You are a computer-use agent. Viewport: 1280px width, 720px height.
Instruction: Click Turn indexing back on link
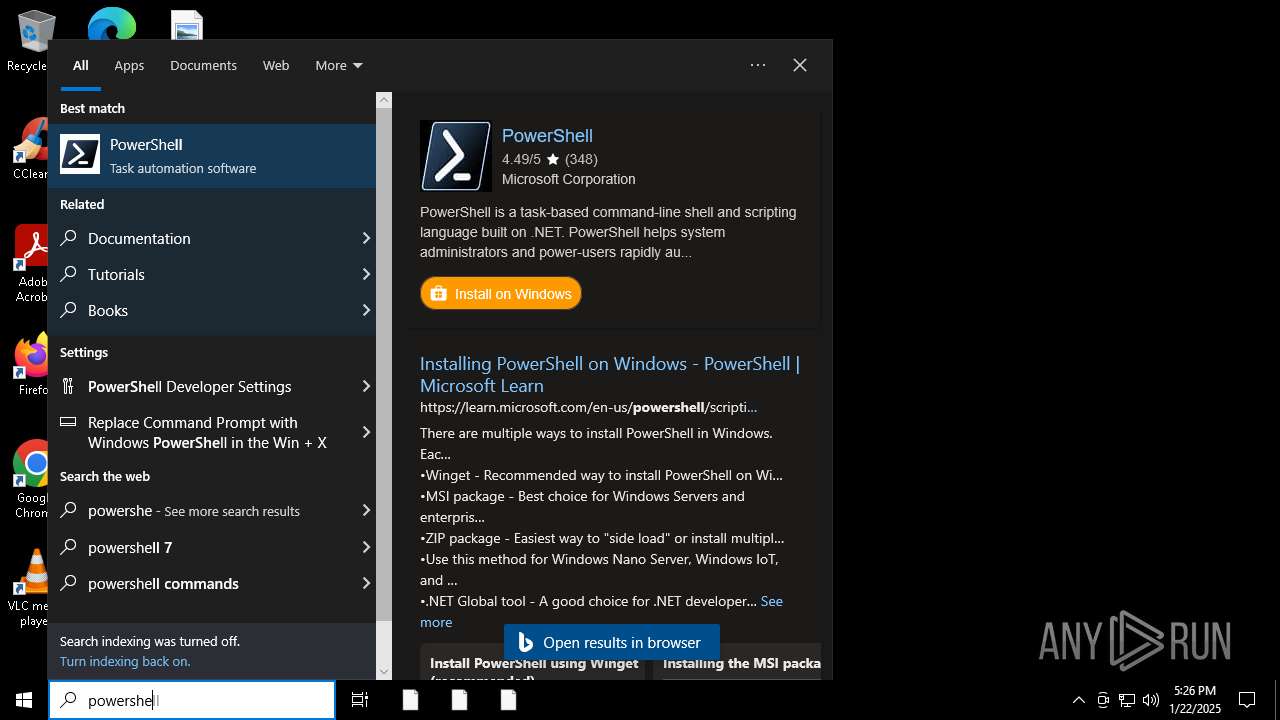[125, 661]
